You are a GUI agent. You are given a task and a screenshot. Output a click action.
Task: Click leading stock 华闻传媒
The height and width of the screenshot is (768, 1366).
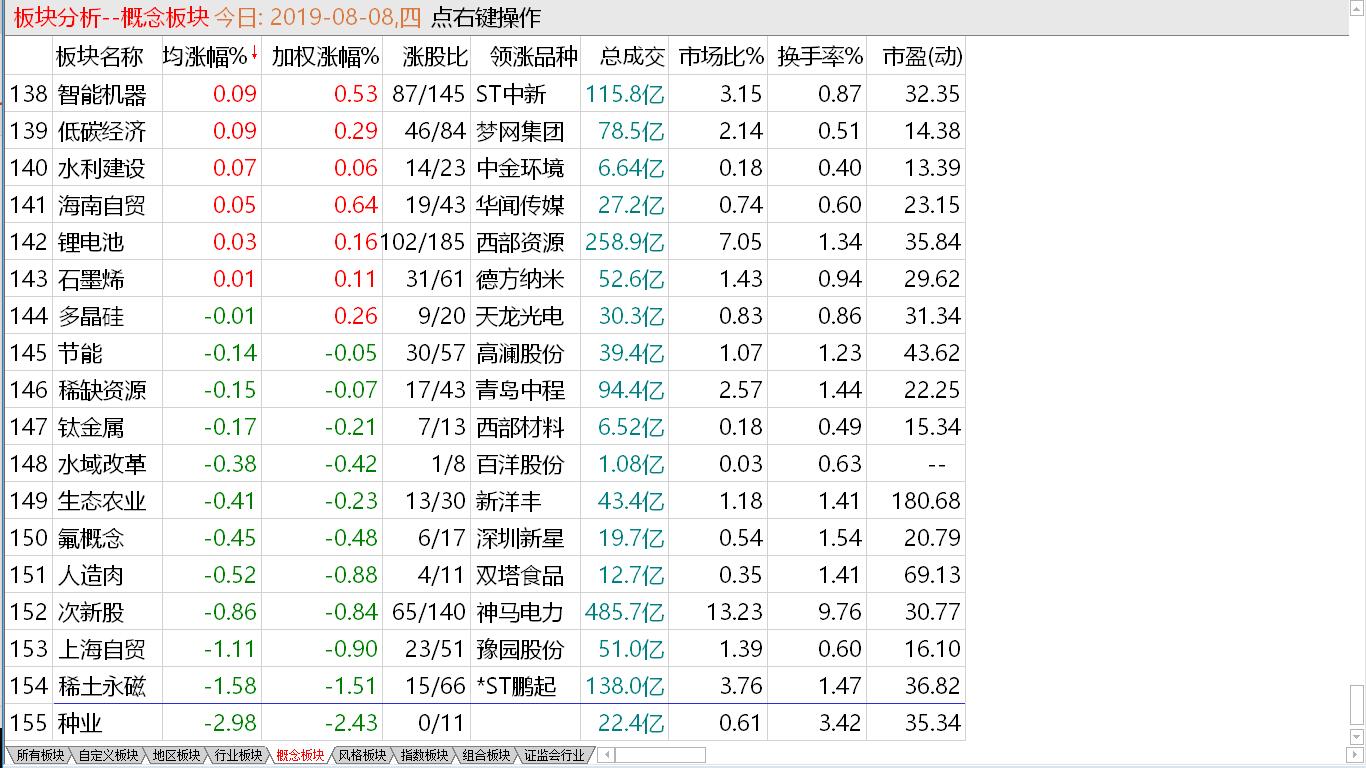(x=520, y=205)
